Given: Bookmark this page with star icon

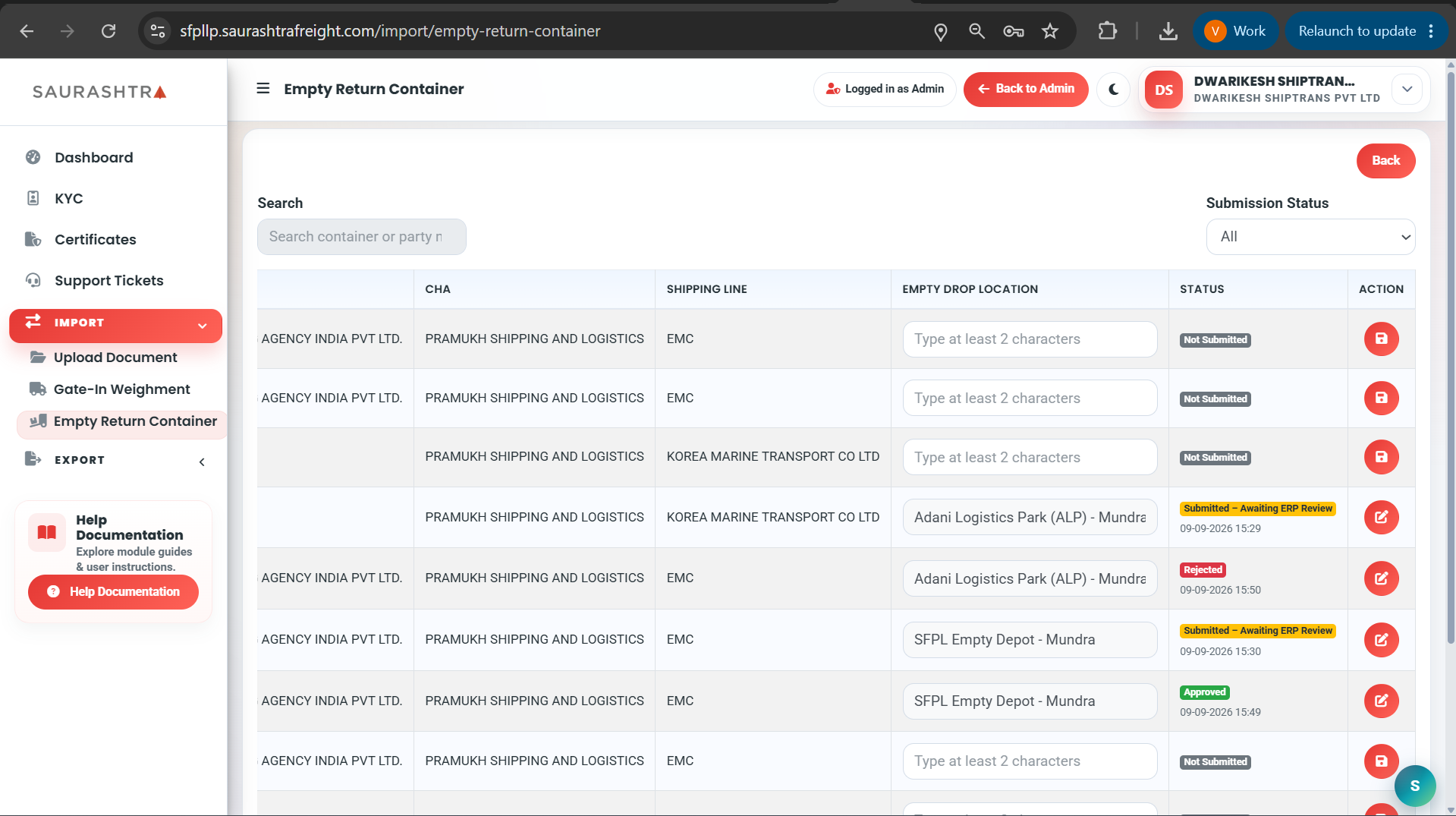Looking at the screenshot, I should pos(1050,31).
